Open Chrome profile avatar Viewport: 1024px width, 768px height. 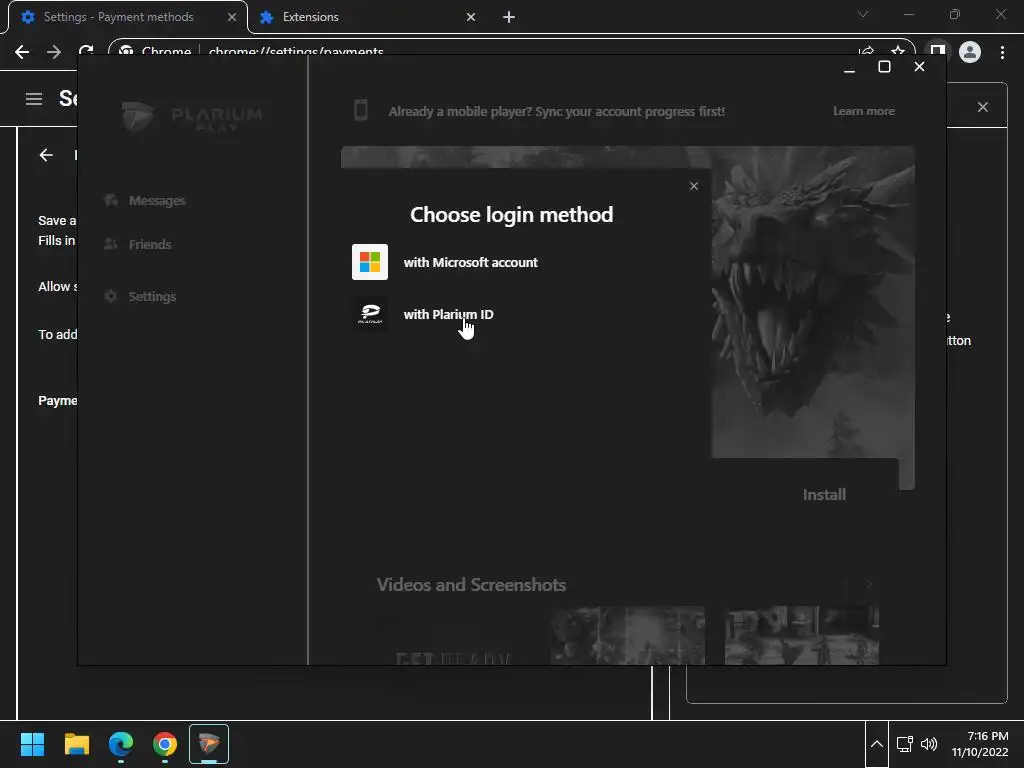tap(970, 52)
